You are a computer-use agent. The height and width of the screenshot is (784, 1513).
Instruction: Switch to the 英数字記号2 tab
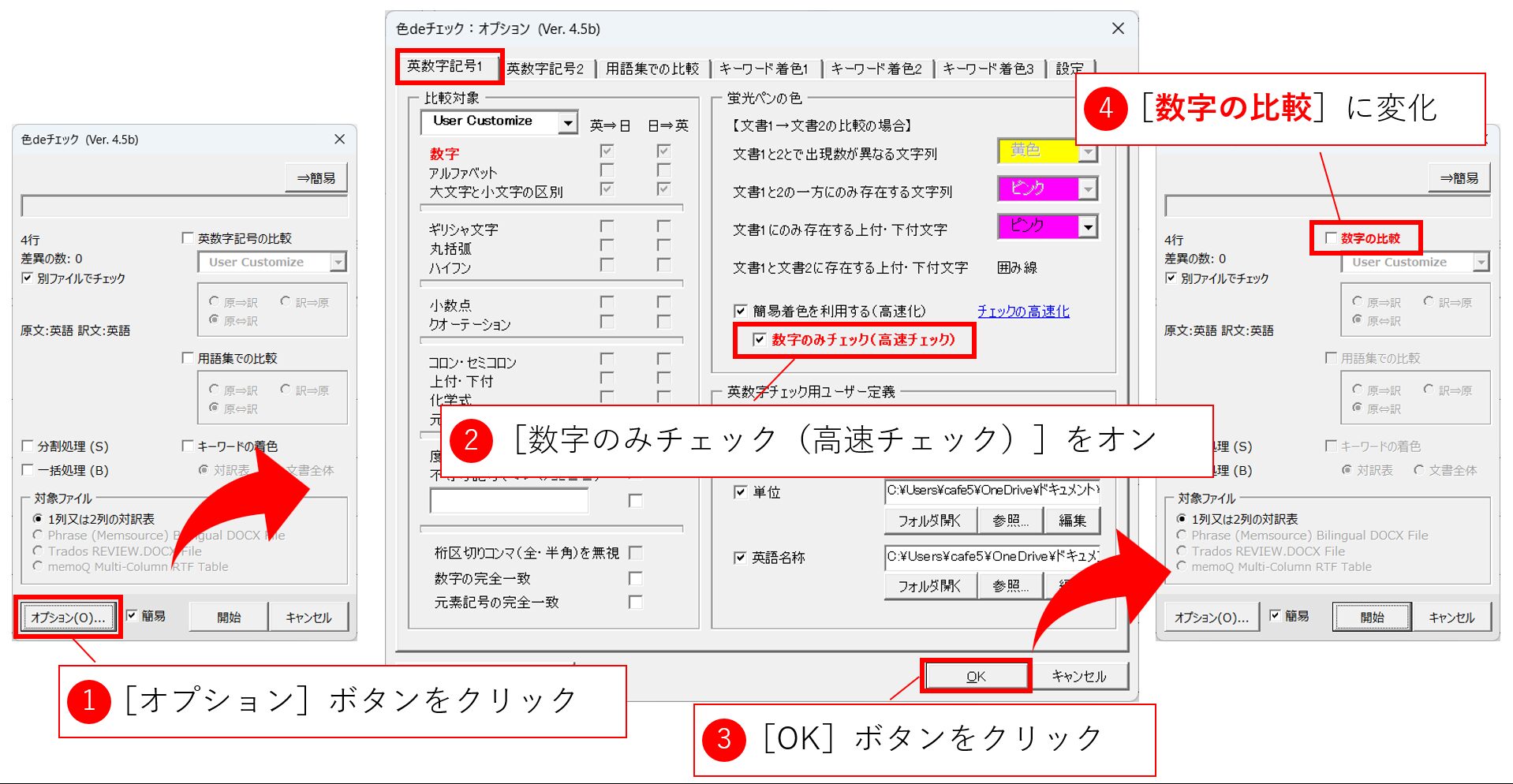[x=545, y=69]
